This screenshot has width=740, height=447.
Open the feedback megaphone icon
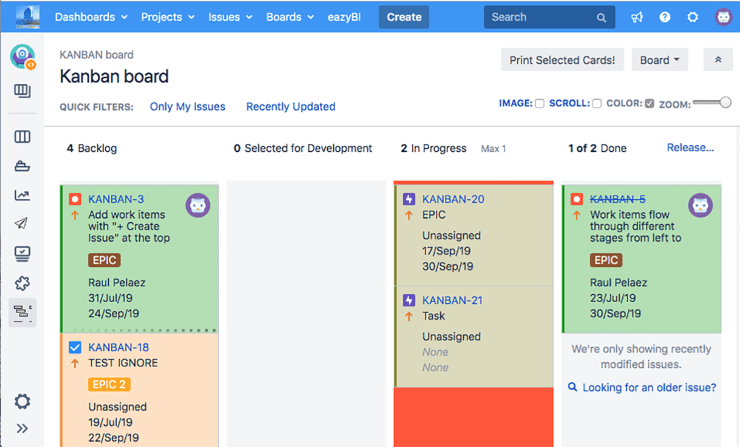(x=637, y=17)
